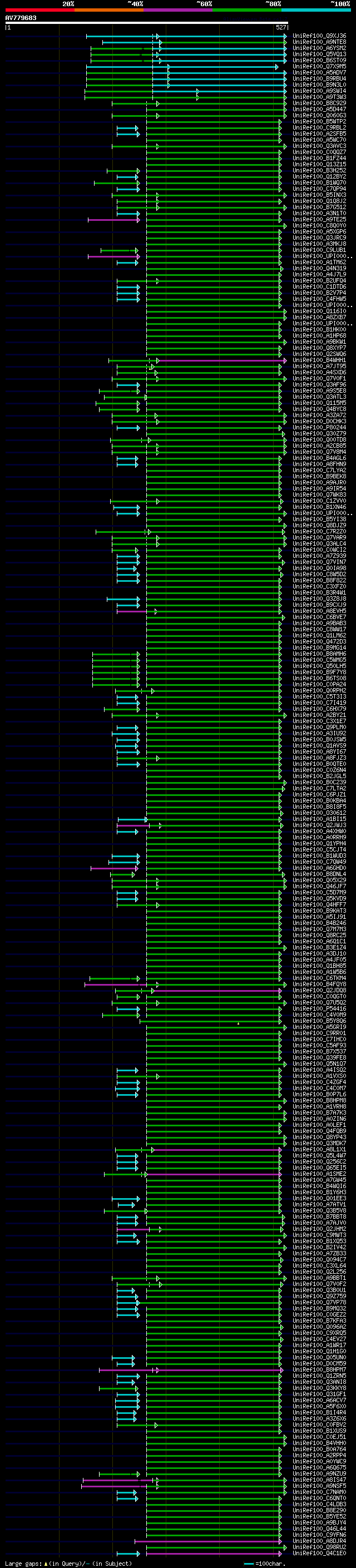The height and width of the screenshot is (1568, 356).
Task: Open hit UniRef100_C9RBL2
Action: coord(319,128)
